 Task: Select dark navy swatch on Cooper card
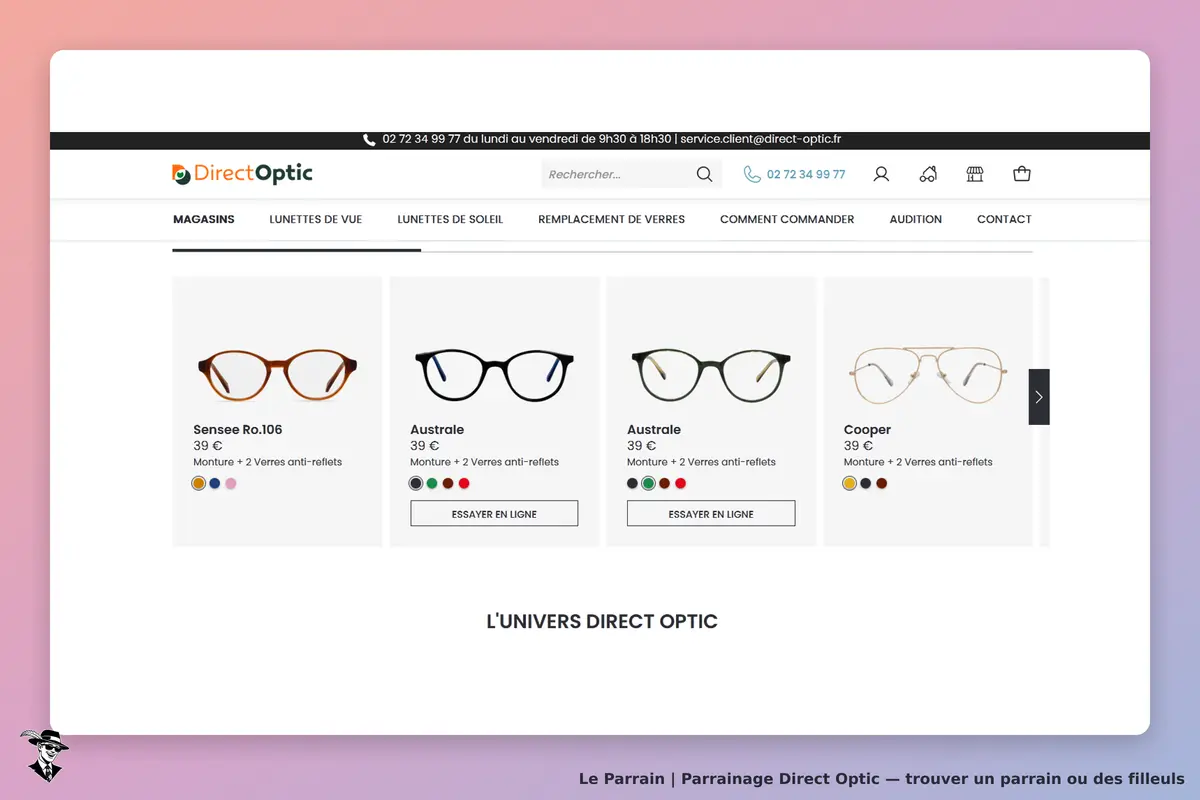point(866,484)
